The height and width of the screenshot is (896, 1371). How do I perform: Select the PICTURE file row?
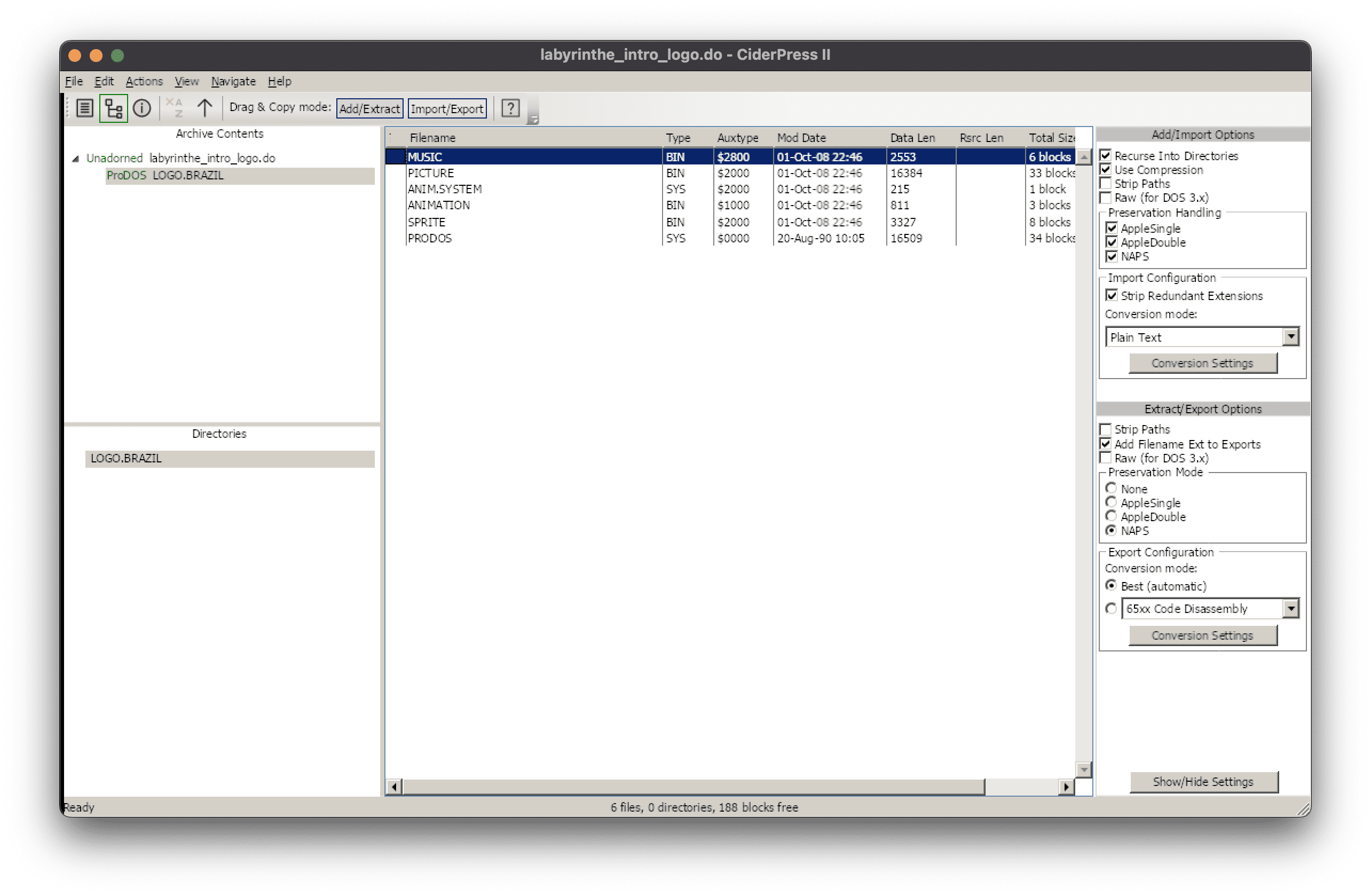pyautogui.click(x=730, y=173)
